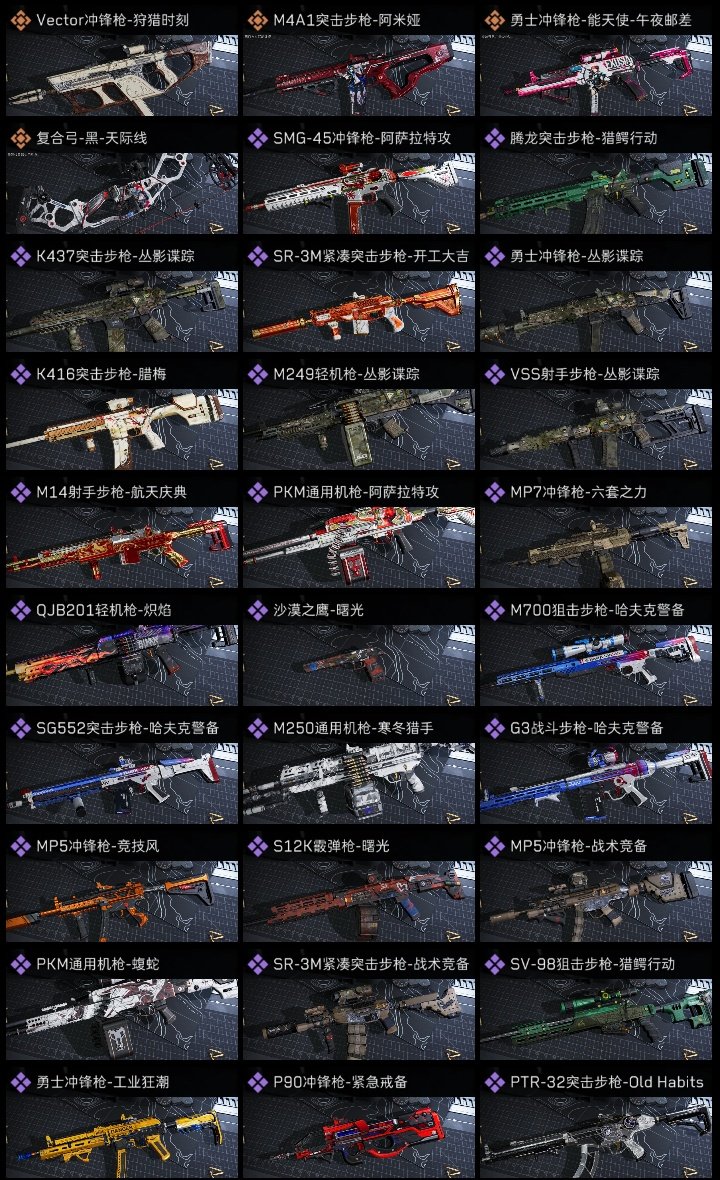This screenshot has width=720, height=1180.
Task: Select the SR-3M紧凑突击步枪-开工大吉 skin image
Action: 359,311
